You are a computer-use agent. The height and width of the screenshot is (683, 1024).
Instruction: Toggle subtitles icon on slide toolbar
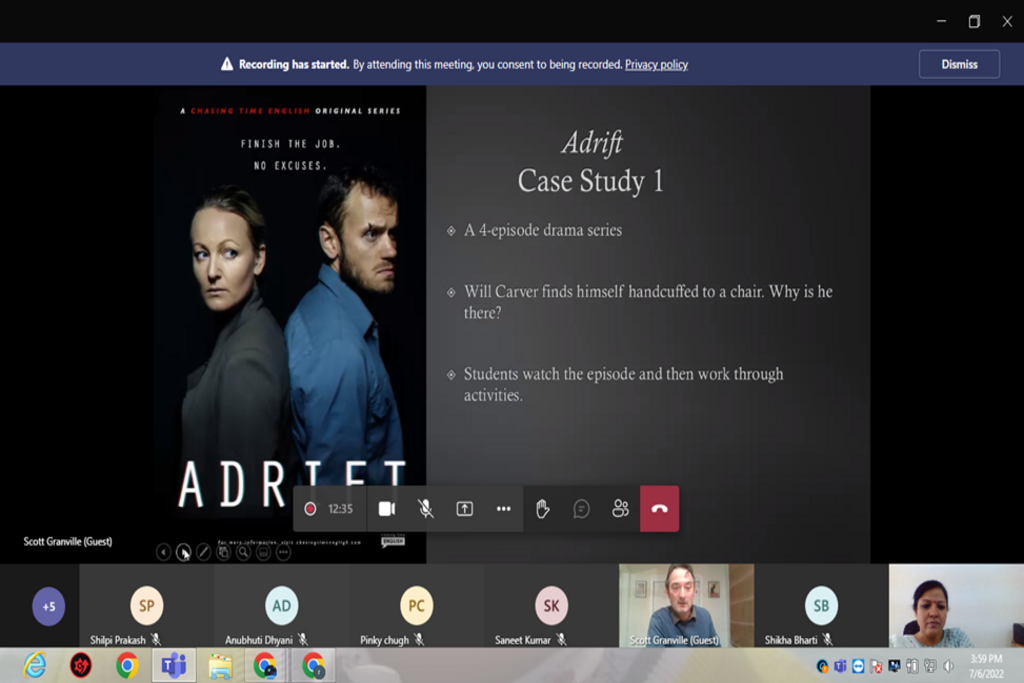click(263, 552)
